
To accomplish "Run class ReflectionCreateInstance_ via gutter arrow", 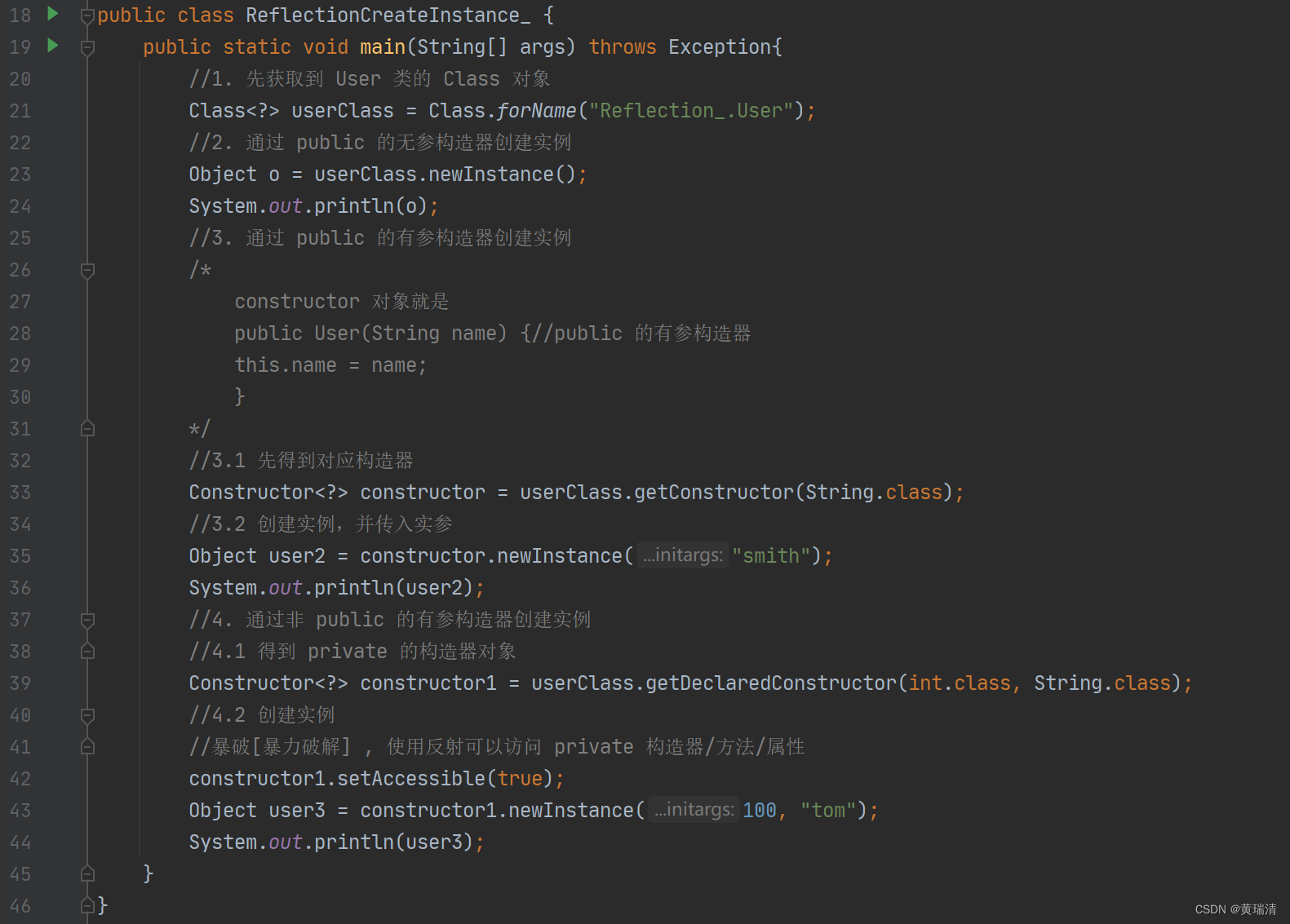I will point(53,13).
